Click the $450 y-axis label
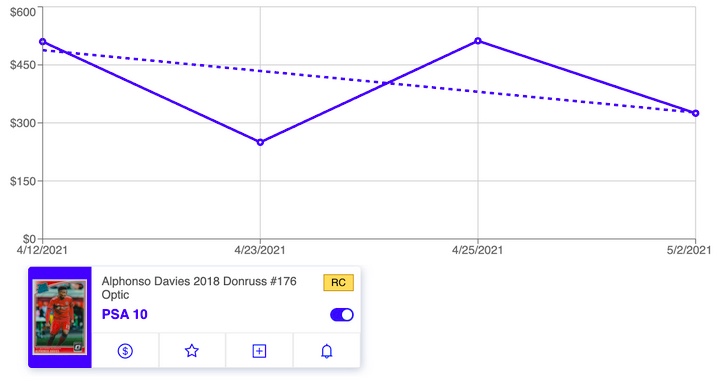 pyautogui.click(x=23, y=65)
